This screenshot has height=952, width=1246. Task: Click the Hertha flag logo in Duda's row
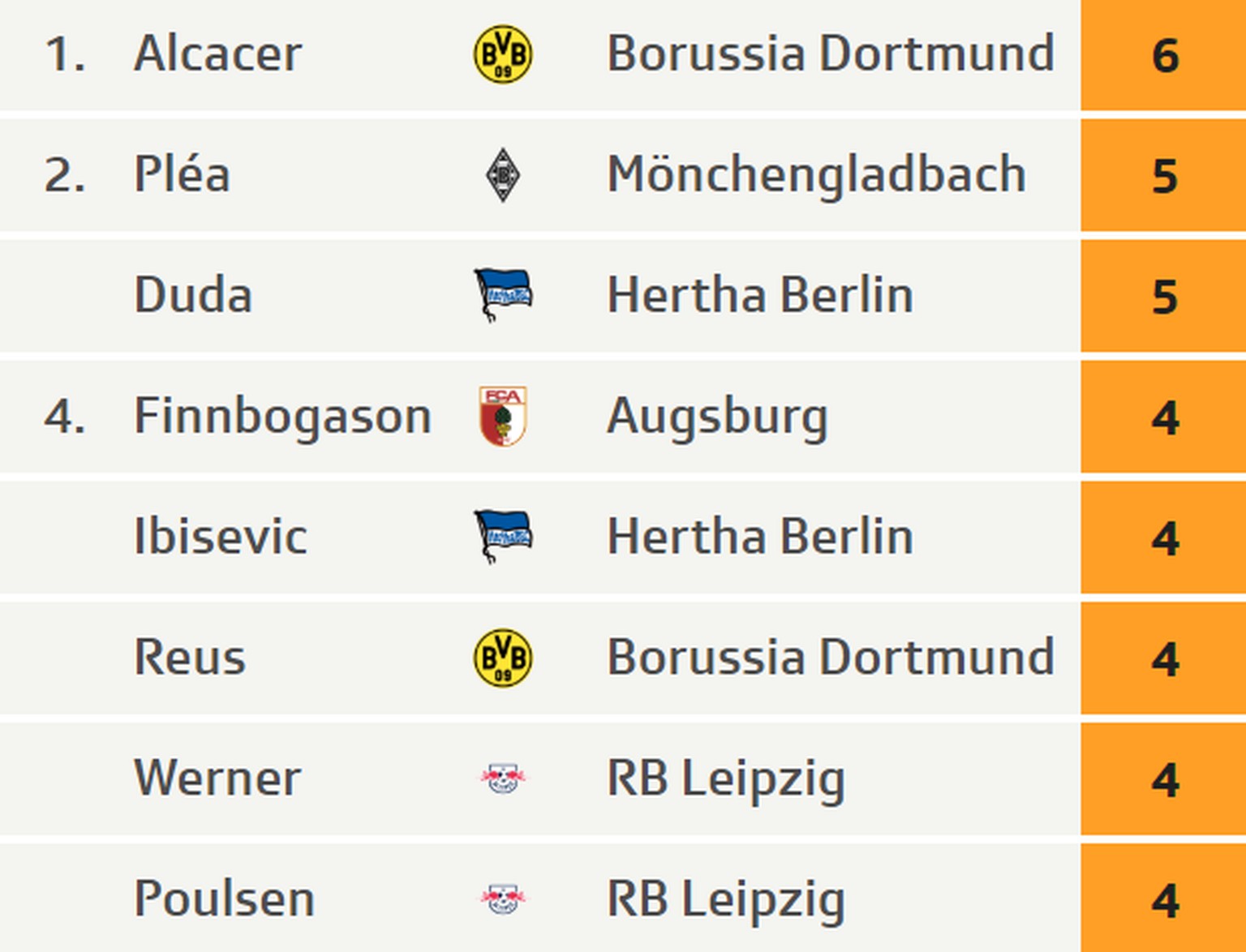(503, 294)
